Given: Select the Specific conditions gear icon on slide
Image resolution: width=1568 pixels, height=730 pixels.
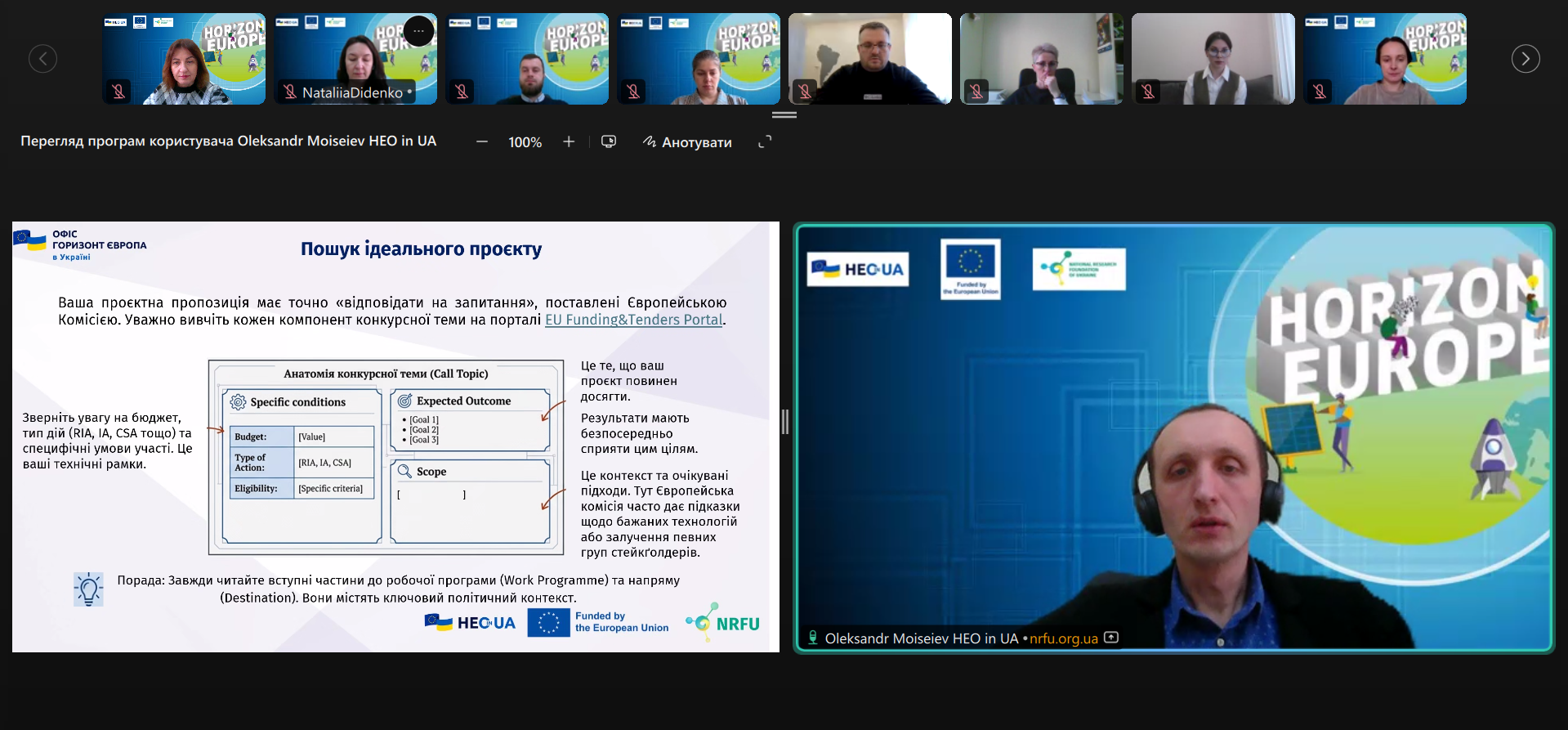Looking at the screenshot, I should pos(238,402).
